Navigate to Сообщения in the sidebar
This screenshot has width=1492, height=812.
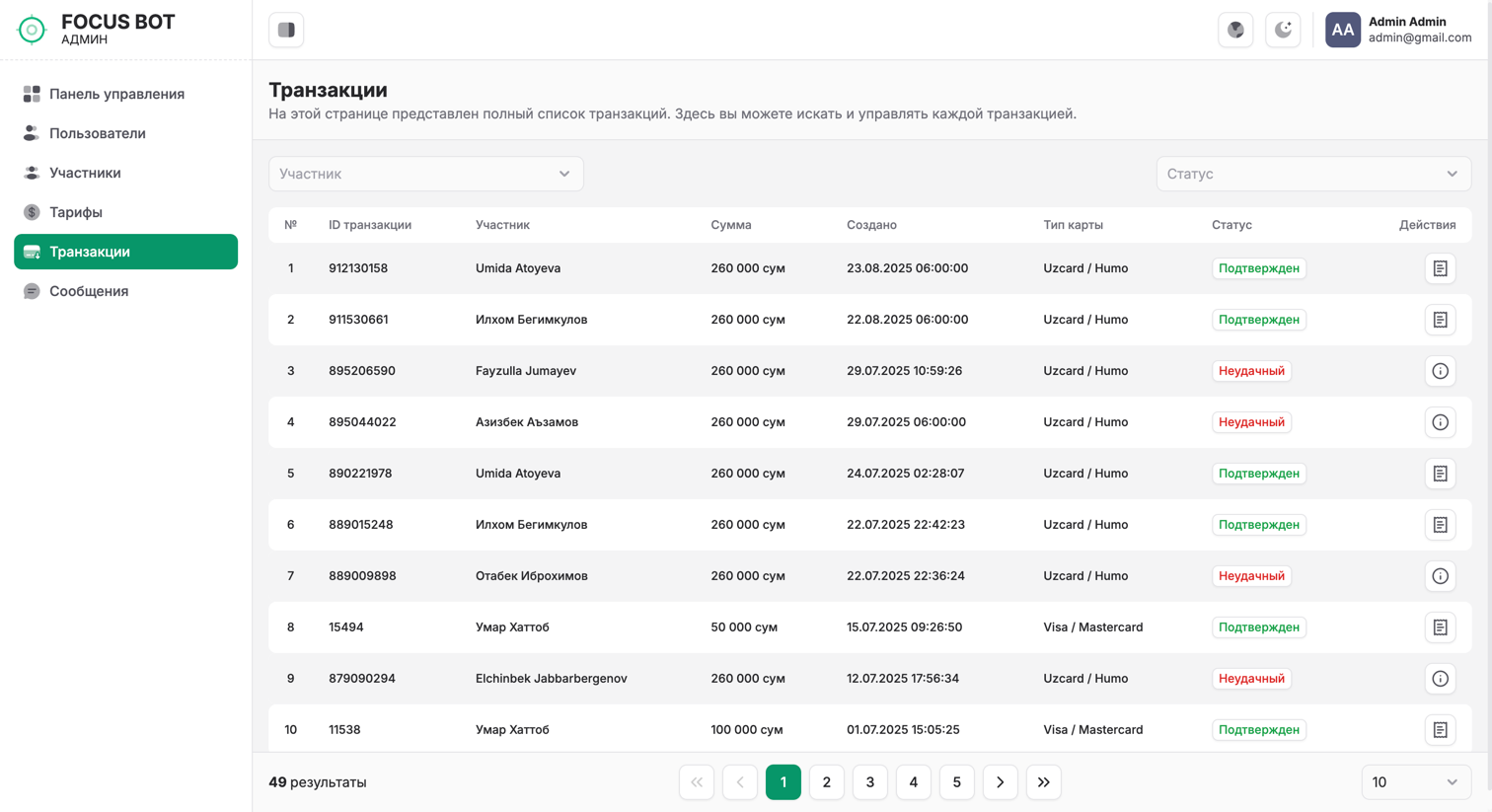(x=89, y=291)
